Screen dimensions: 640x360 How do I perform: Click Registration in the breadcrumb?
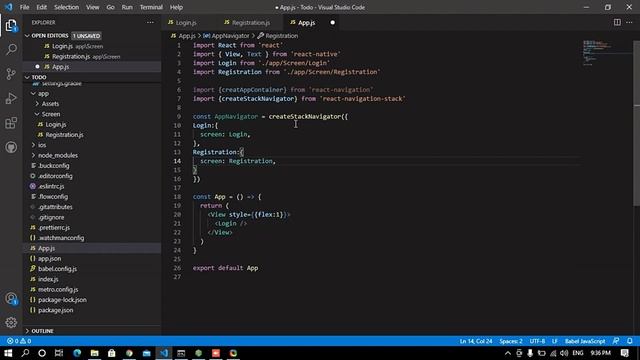pos(282,36)
